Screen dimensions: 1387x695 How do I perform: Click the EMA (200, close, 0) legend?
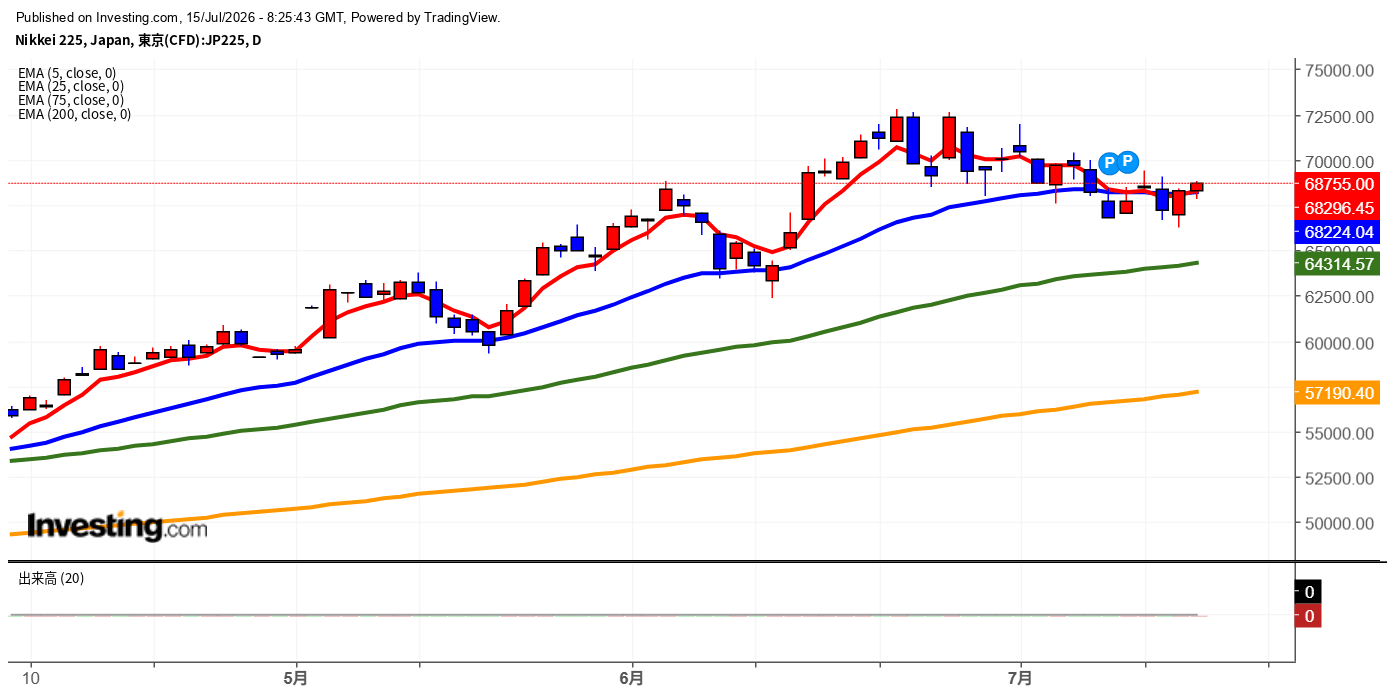tap(75, 114)
